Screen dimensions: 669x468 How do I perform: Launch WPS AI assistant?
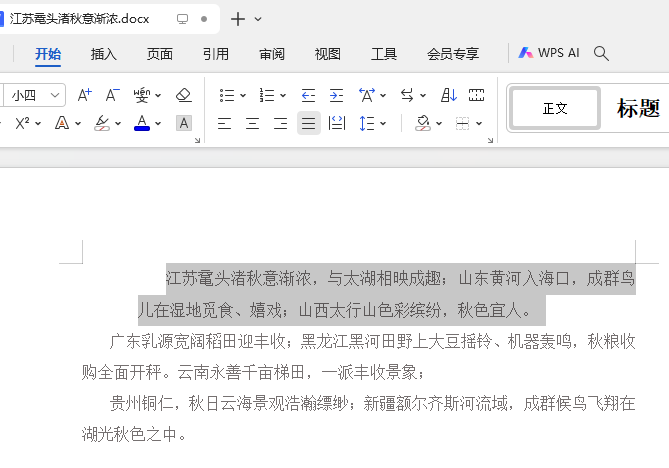549,53
